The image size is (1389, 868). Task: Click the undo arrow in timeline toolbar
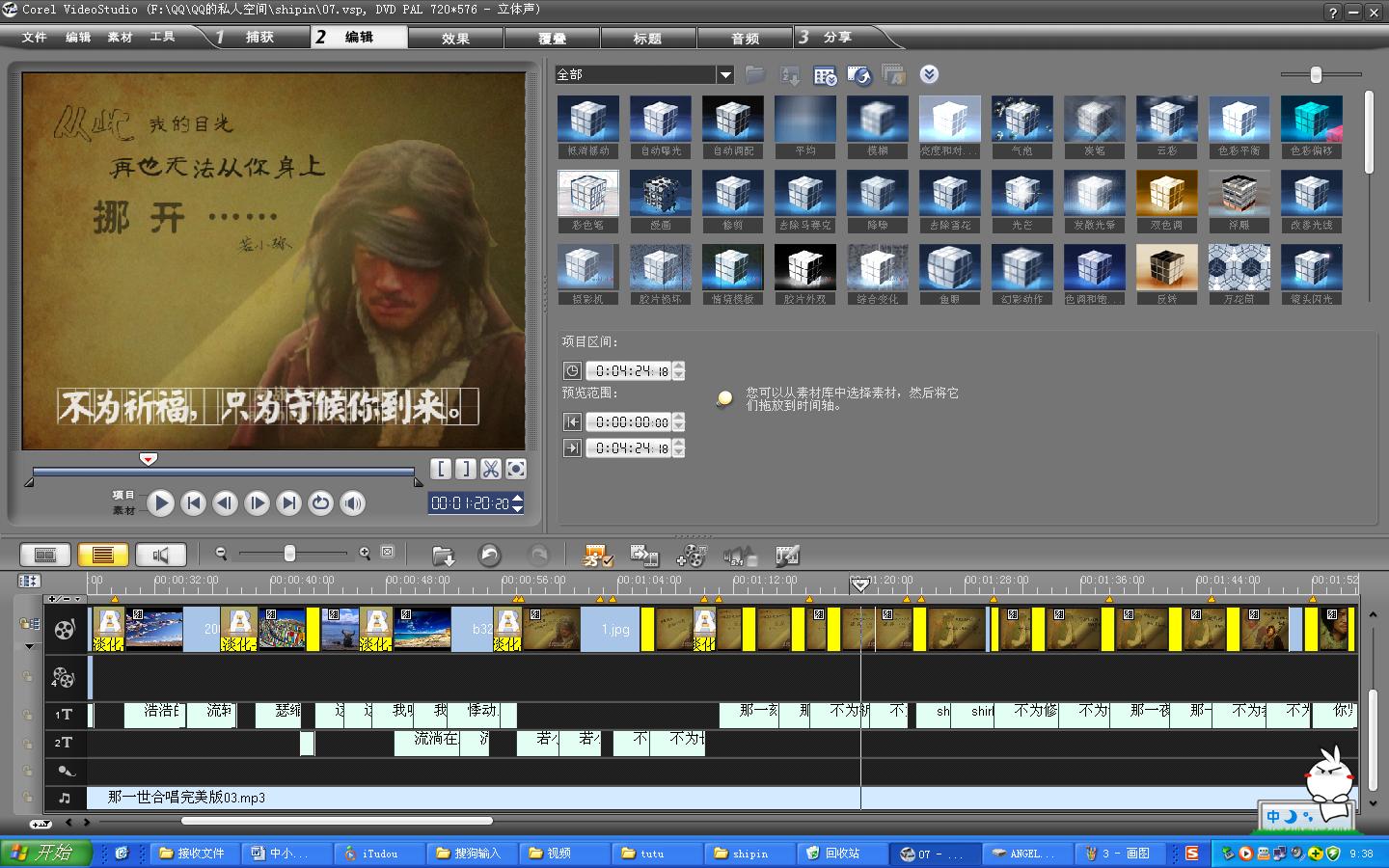(489, 555)
